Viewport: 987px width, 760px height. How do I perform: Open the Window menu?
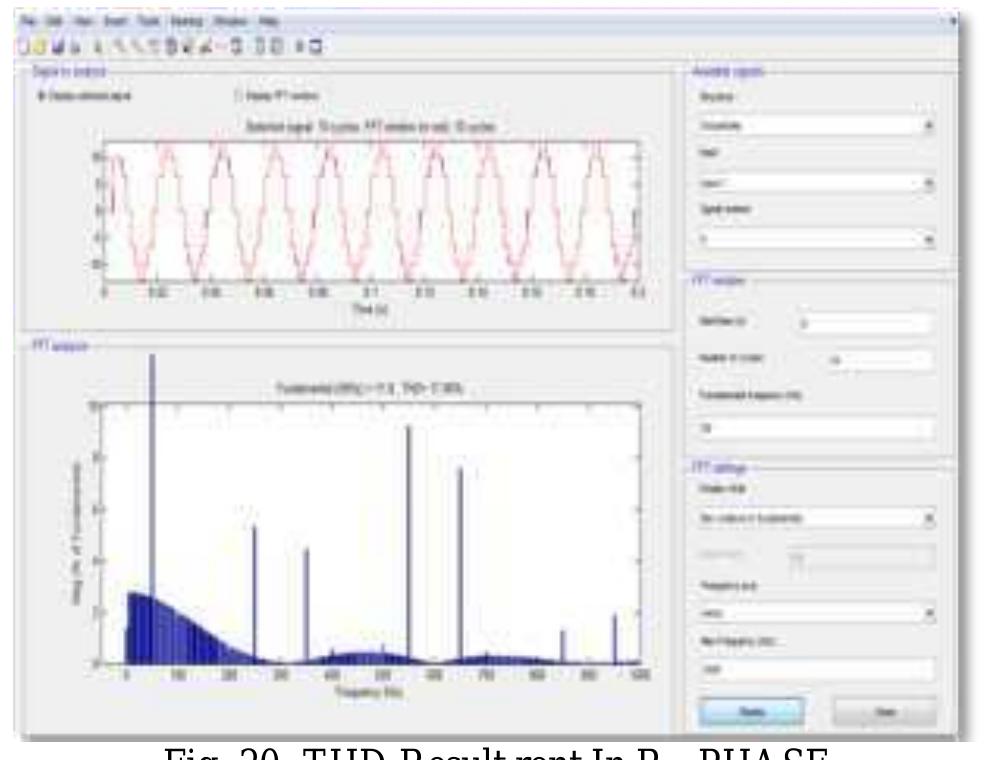[x=230, y=21]
